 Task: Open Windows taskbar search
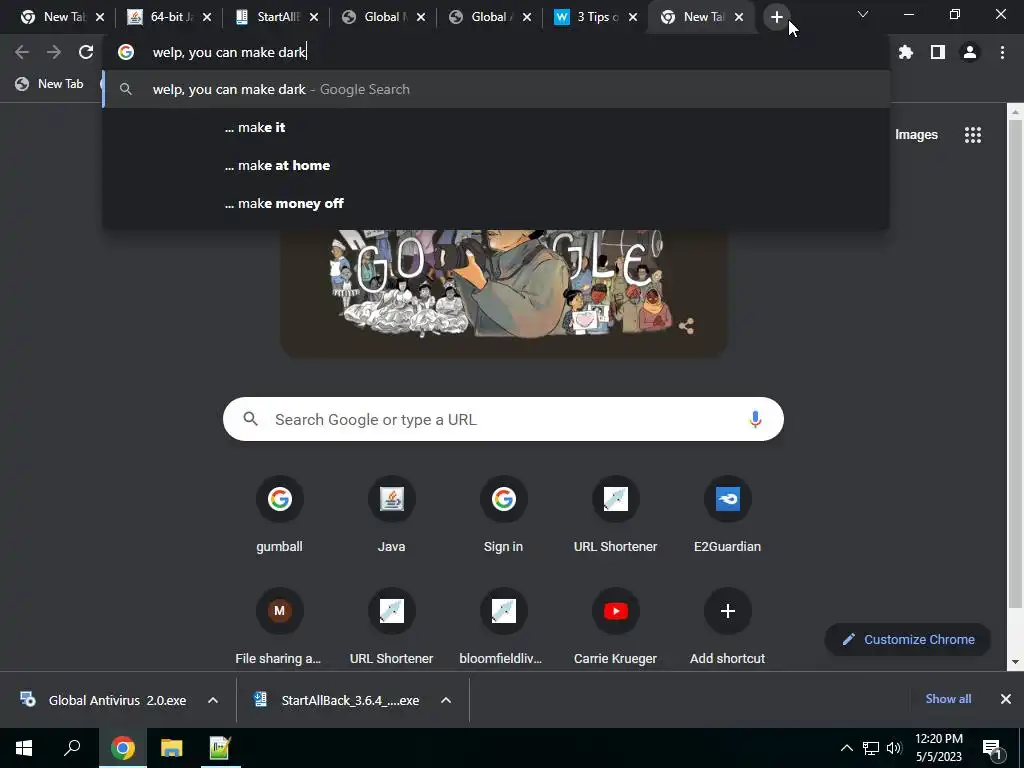(x=72, y=748)
